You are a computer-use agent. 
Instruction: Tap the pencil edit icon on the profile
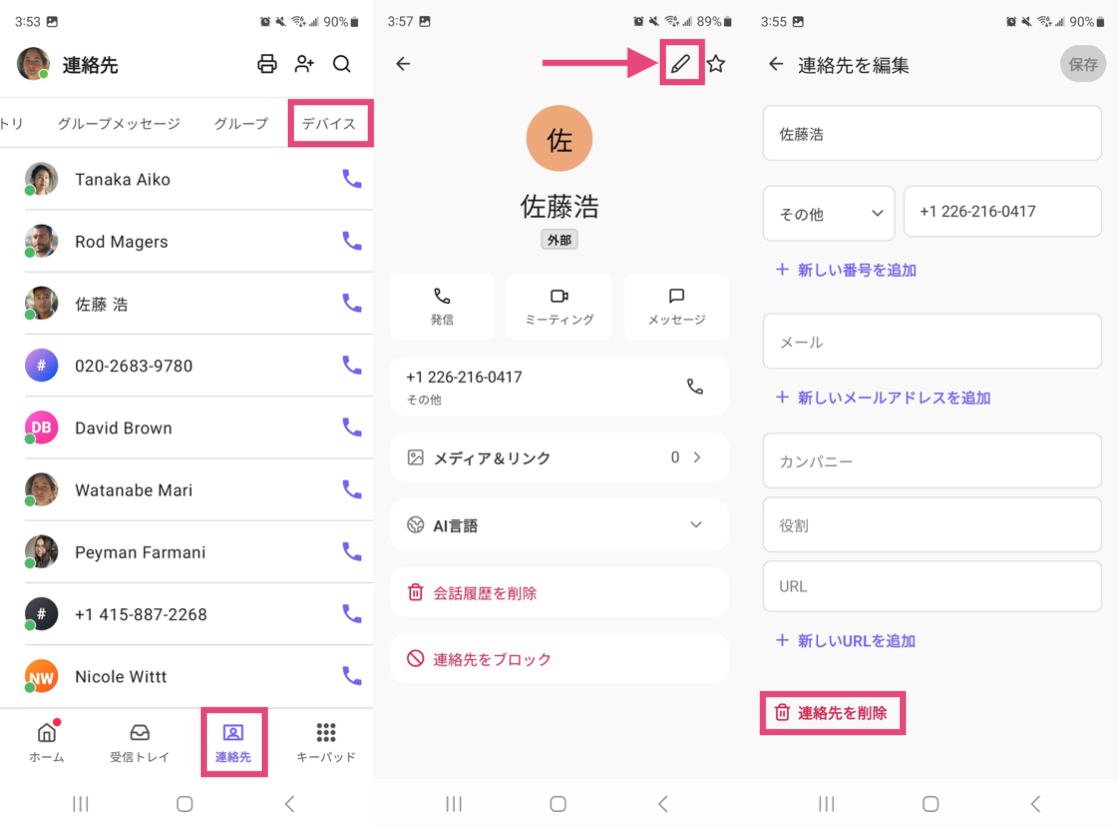(681, 63)
